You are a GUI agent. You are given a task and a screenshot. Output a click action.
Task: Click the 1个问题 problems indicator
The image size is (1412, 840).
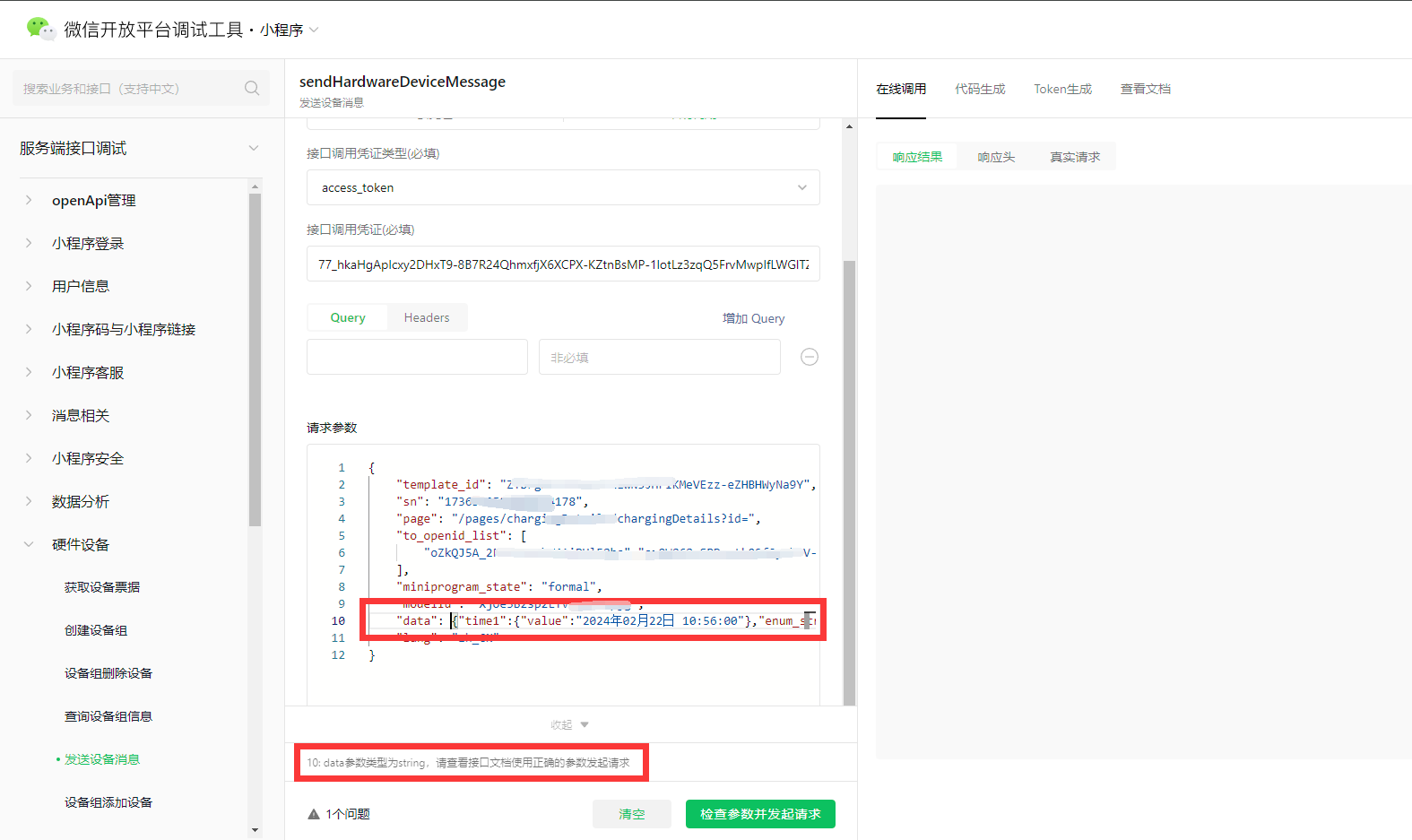339,814
